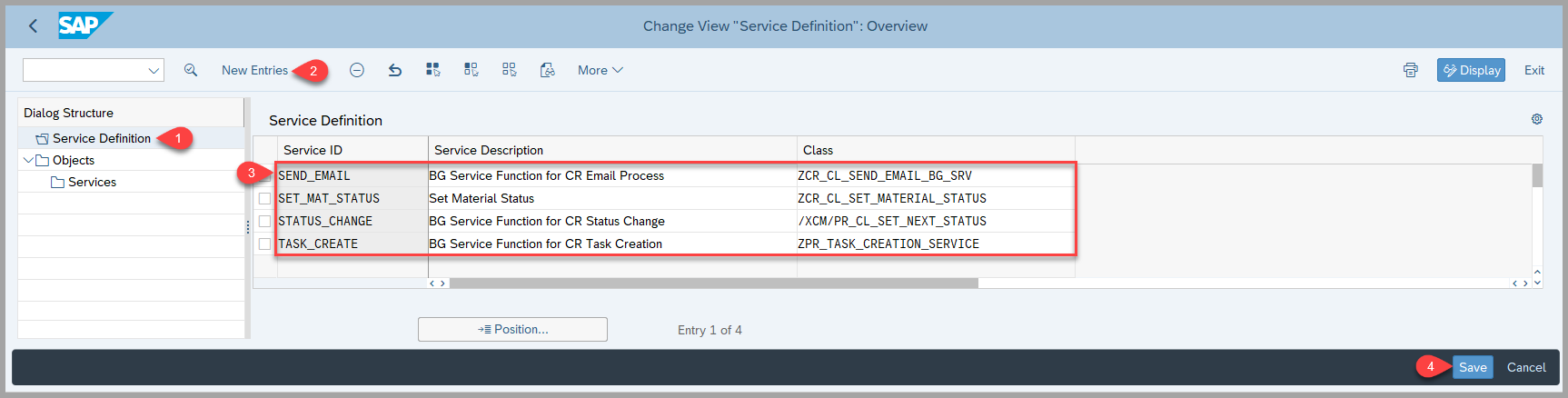Image resolution: width=1568 pixels, height=398 pixels.
Task: Click the Undo change arrow icon
Action: pyautogui.click(x=395, y=70)
